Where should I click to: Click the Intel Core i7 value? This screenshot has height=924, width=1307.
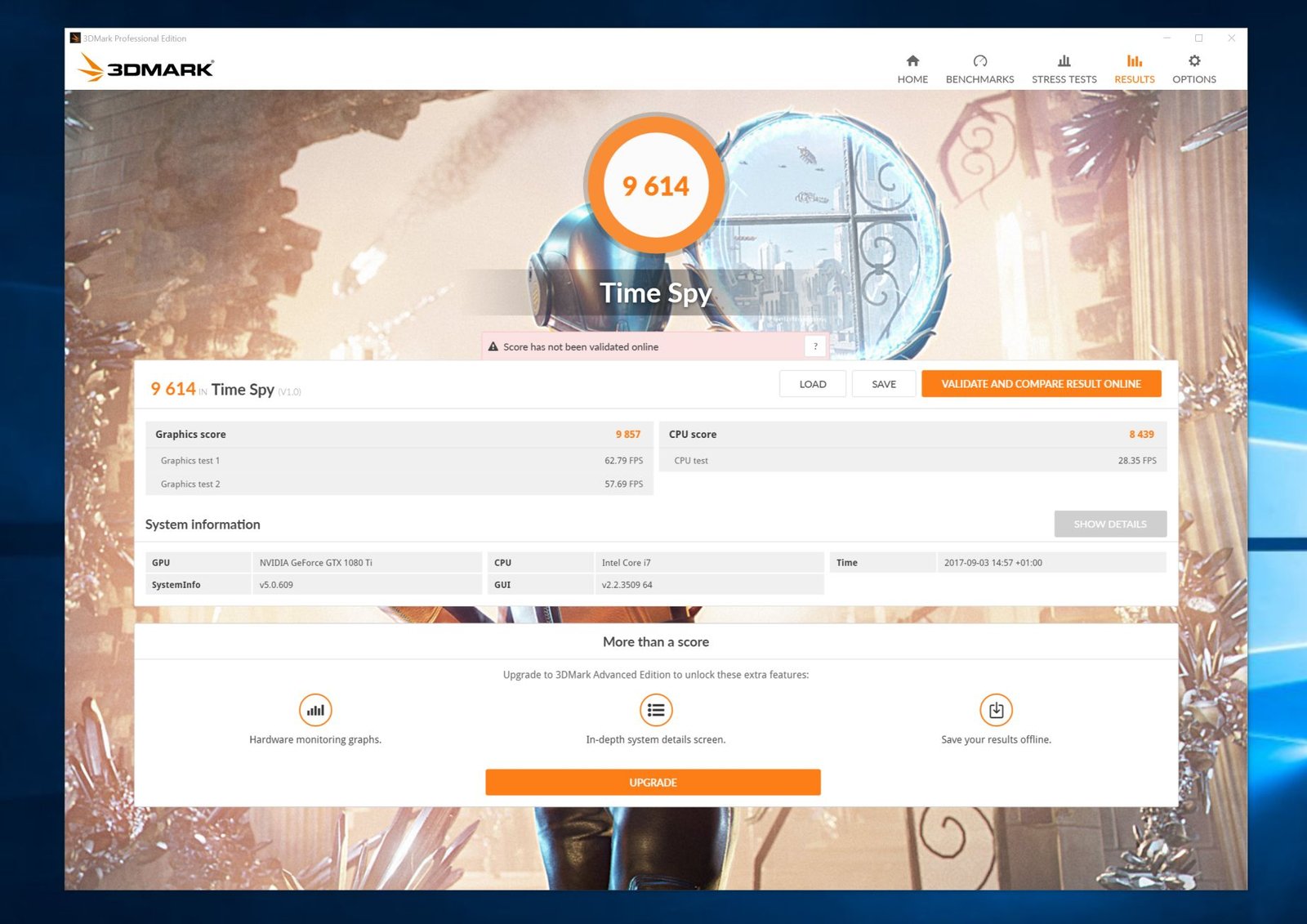tap(627, 563)
